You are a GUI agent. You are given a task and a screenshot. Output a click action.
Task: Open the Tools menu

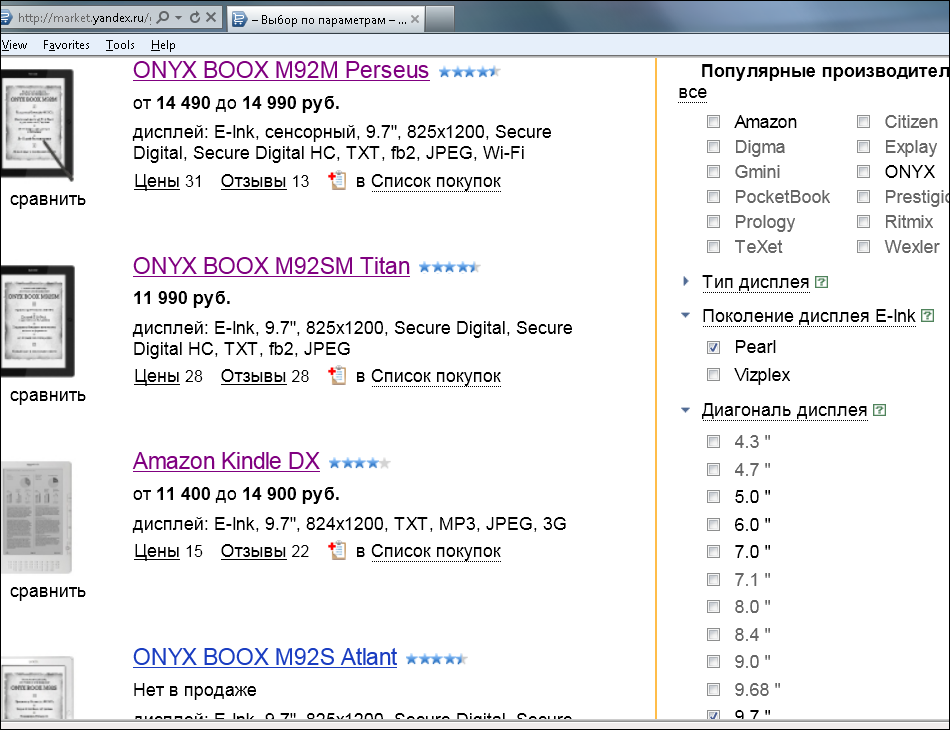click(x=120, y=45)
